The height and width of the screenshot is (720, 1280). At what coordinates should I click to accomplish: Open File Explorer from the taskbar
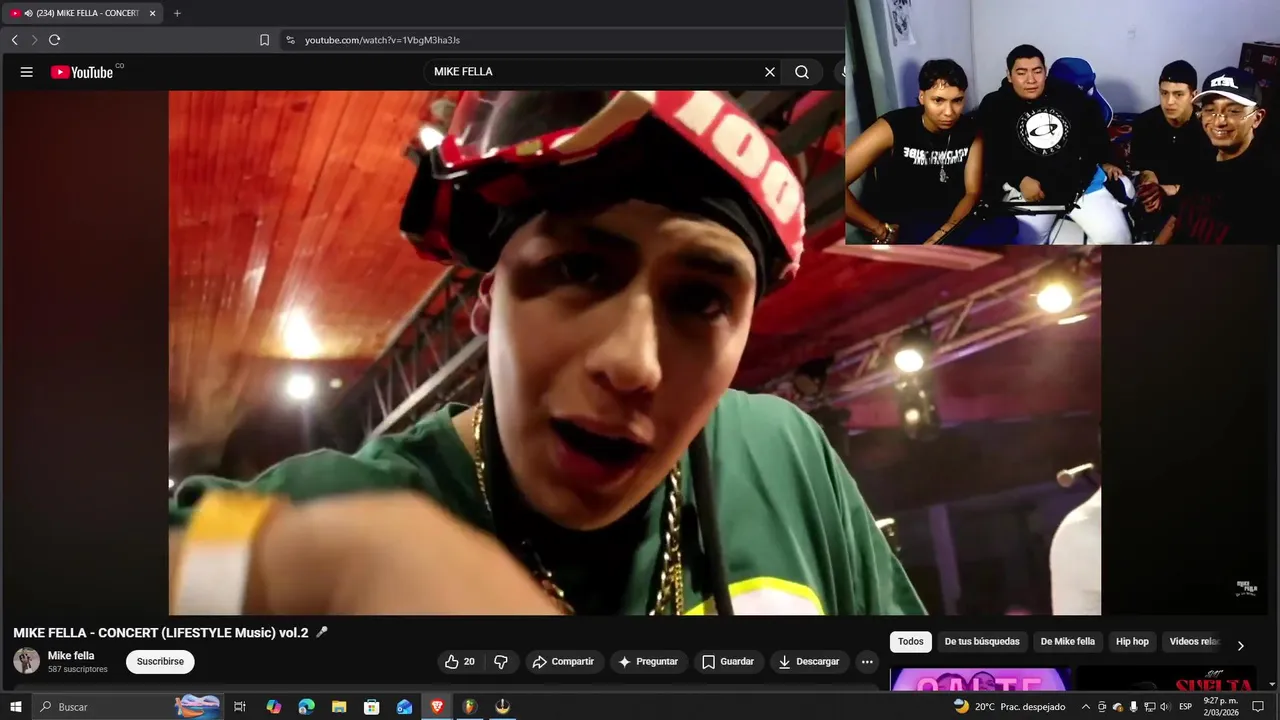point(339,706)
